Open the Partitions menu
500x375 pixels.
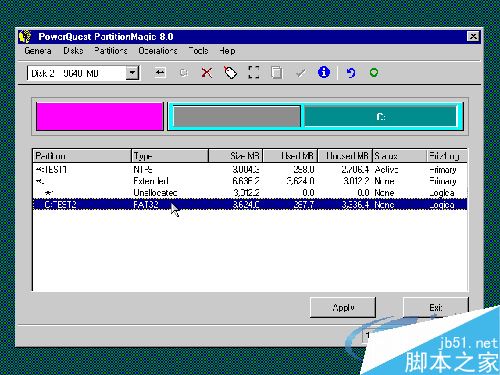click(x=111, y=51)
